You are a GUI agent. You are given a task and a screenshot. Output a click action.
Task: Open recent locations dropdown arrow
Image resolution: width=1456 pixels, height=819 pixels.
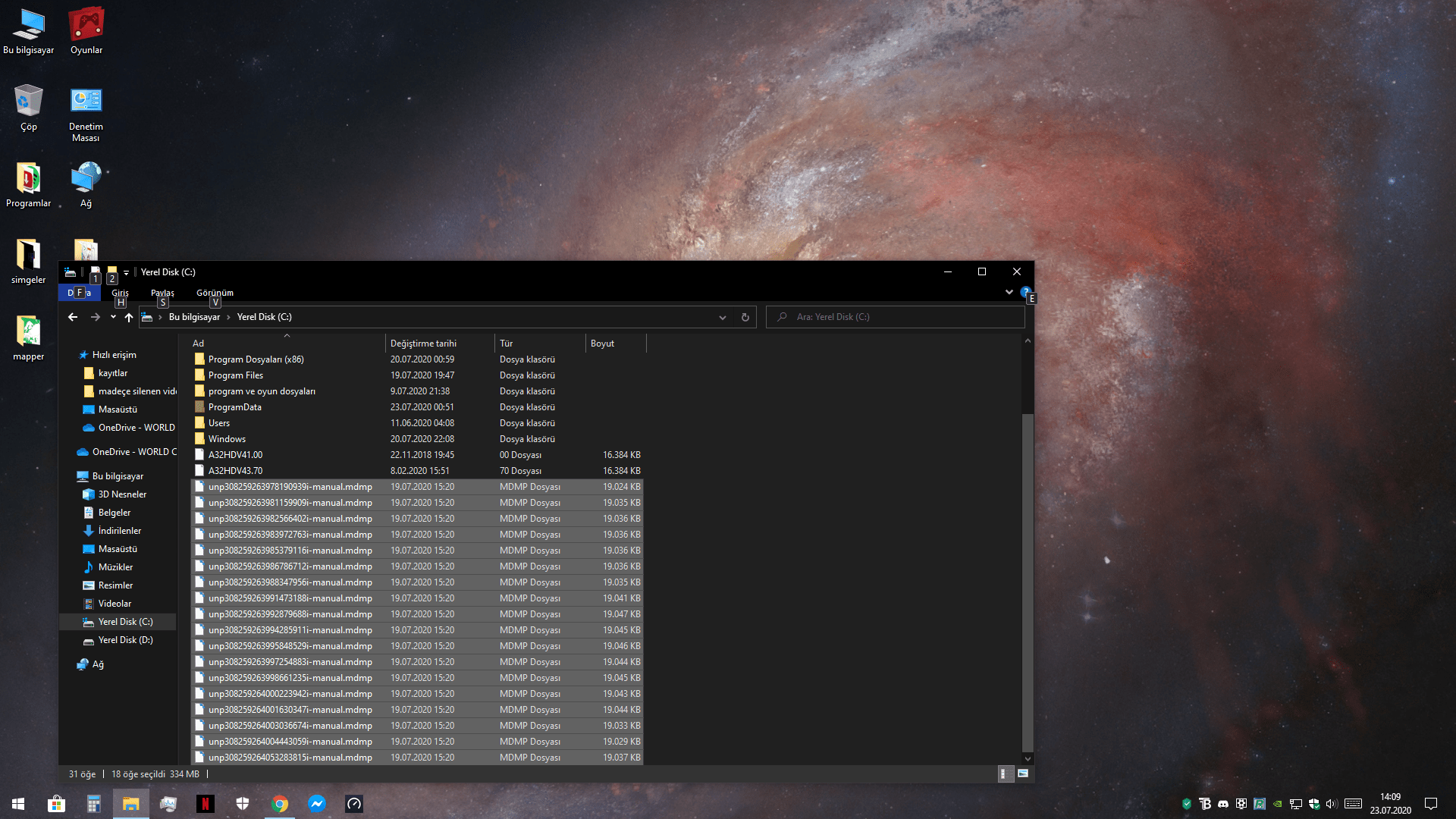(113, 317)
